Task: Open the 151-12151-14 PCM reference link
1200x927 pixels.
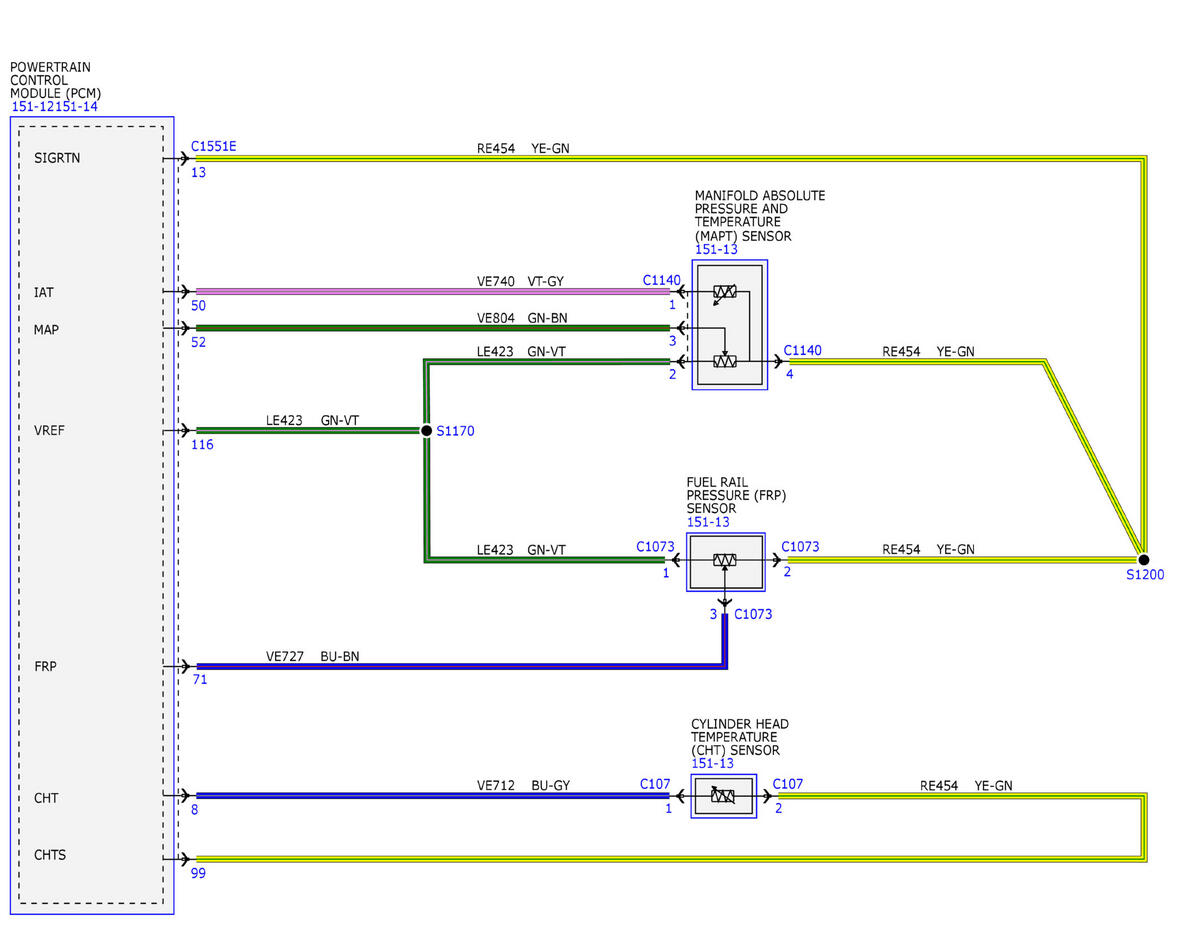Action: [55, 107]
